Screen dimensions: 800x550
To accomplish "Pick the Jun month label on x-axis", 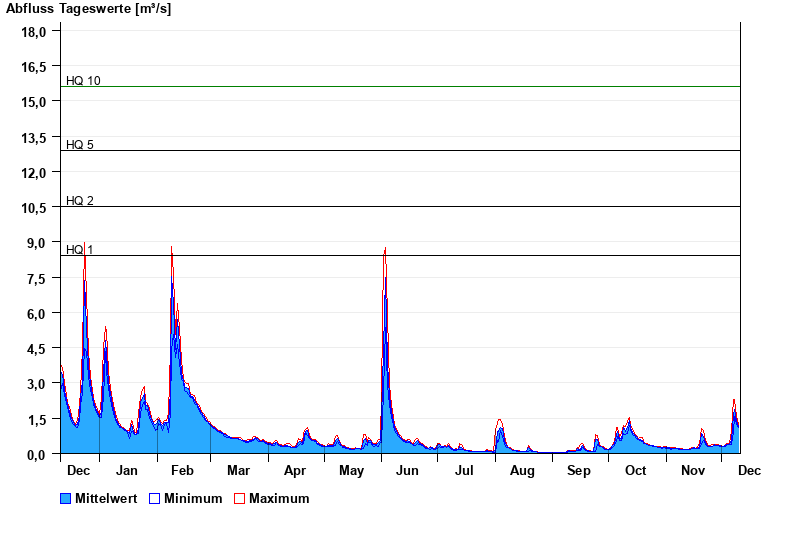I will 408,470.
